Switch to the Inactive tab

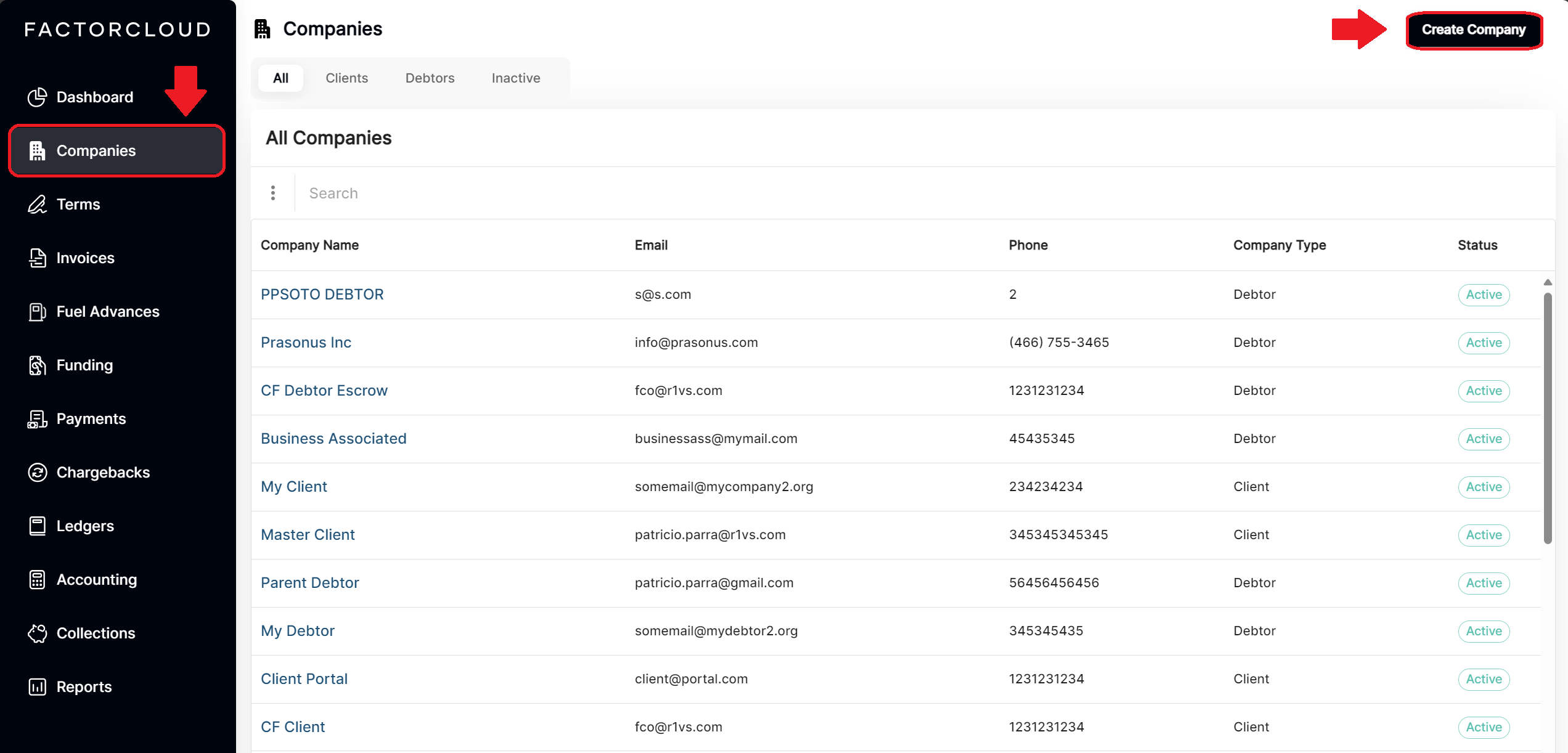click(x=515, y=78)
